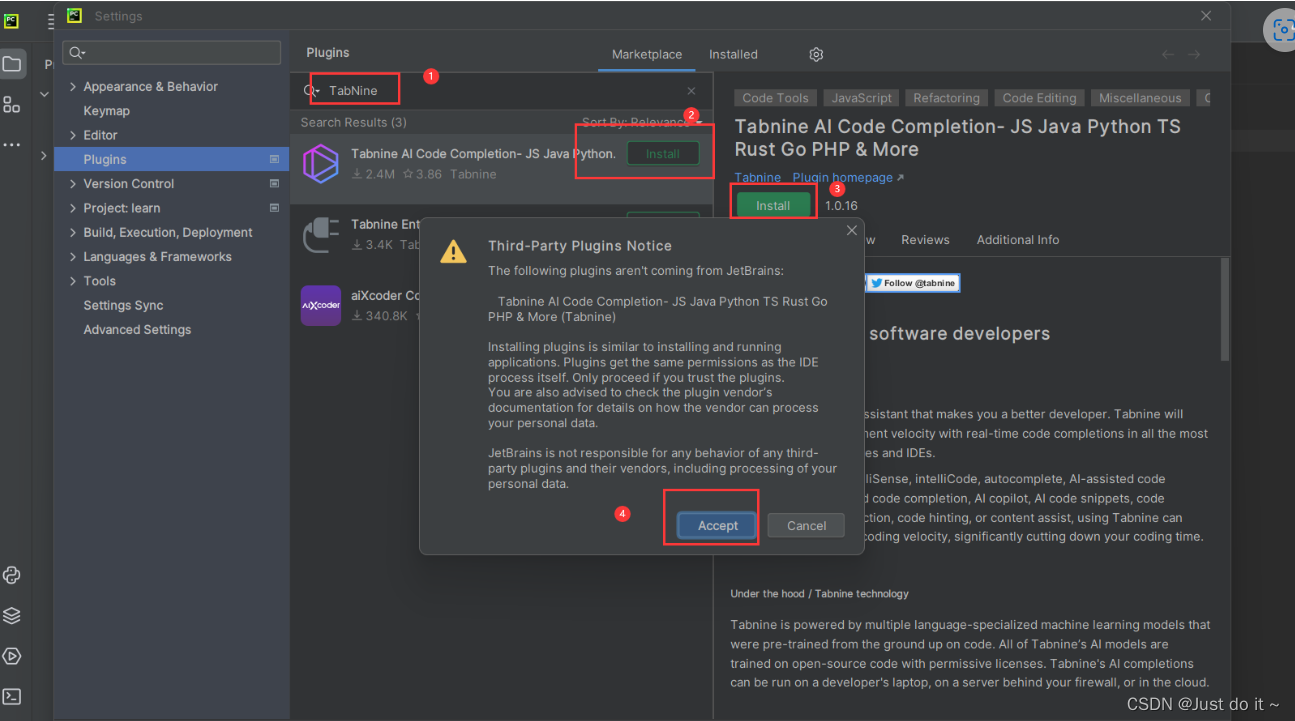Open the Terminal icon in left sidebar

[x=12, y=696]
